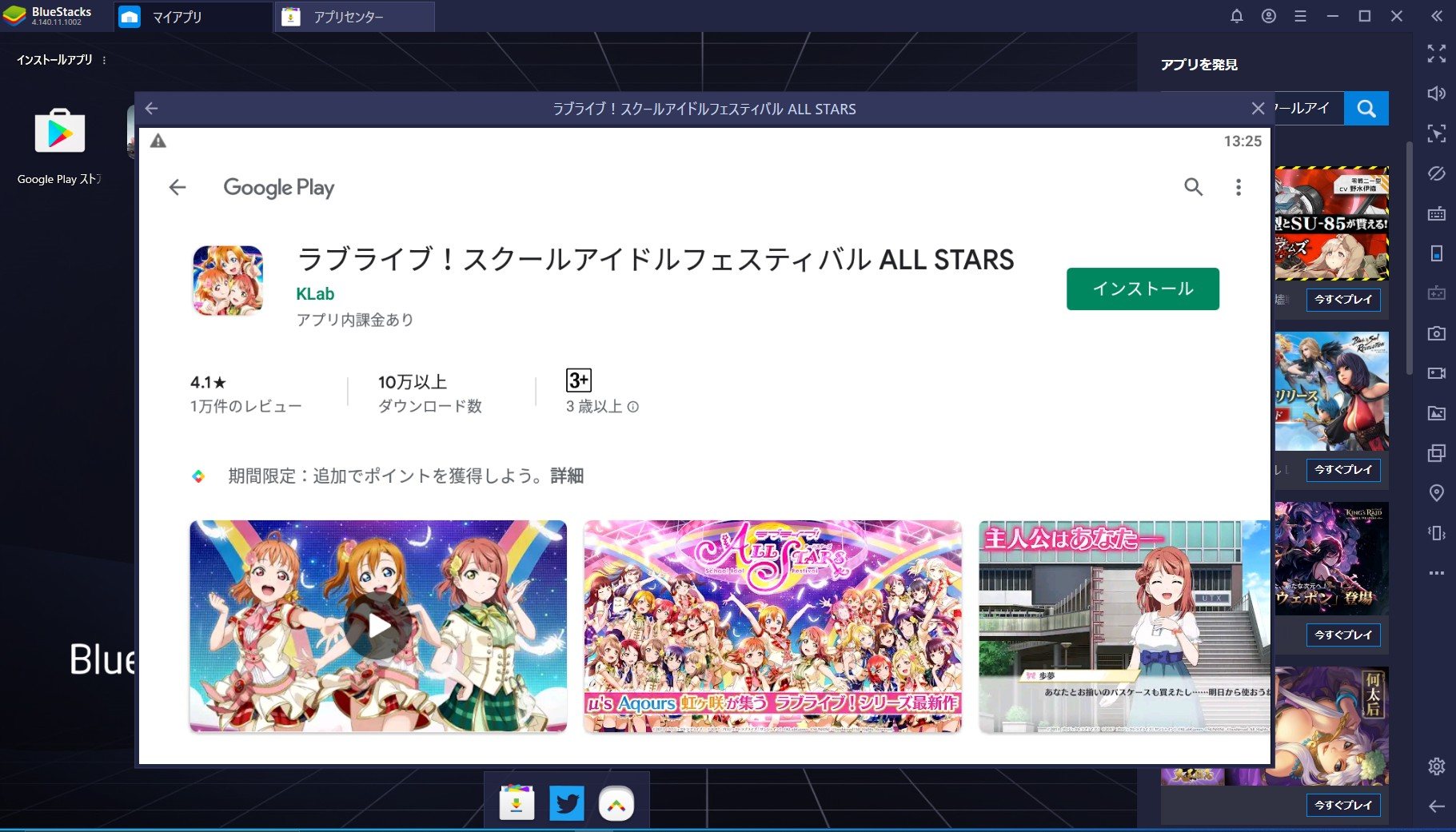Switch to the アプリセンター tab
This screenshot has width=1456, height=832.
tap(355, 17)
